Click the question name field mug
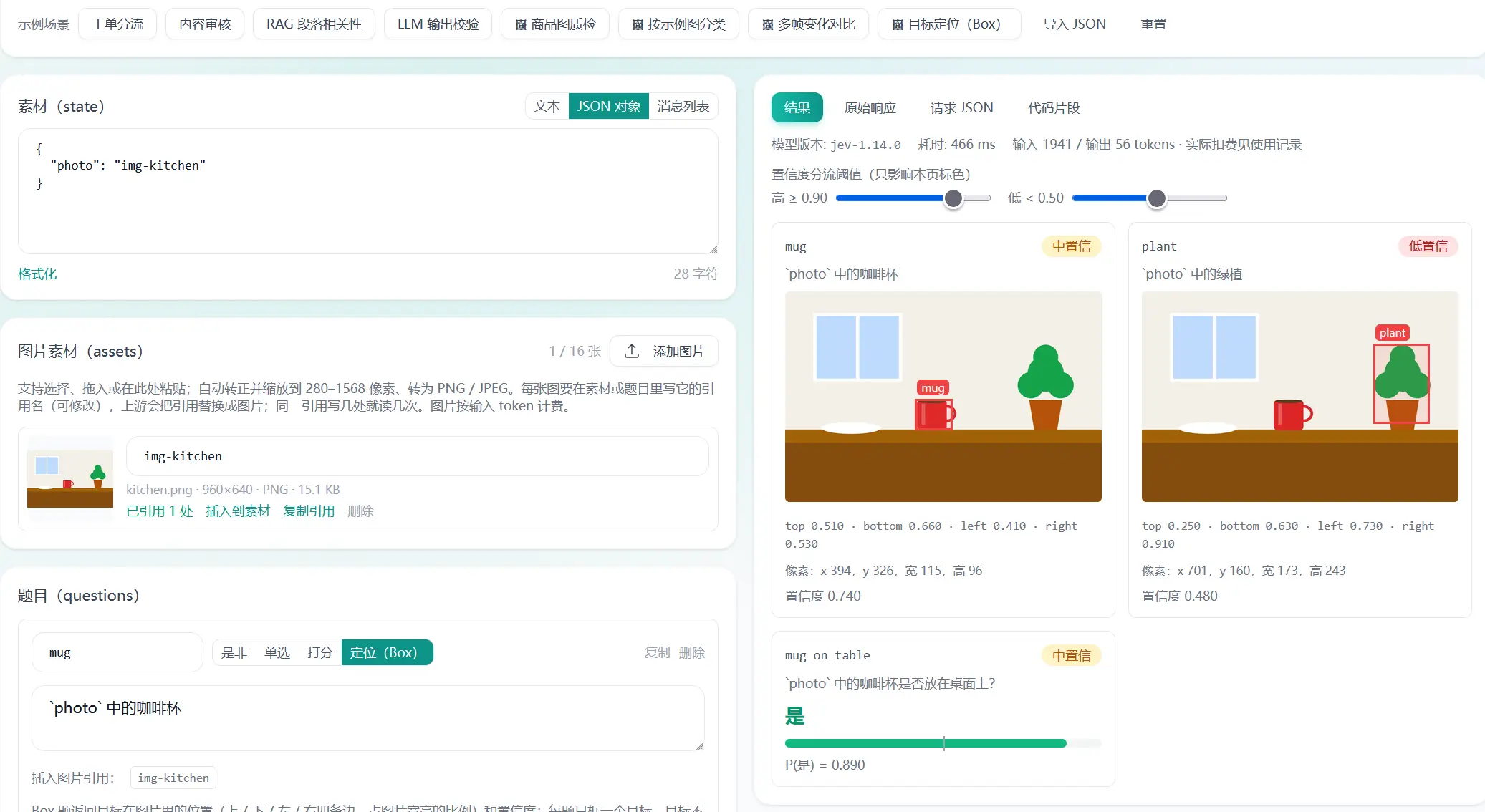This screenshot has width=1485, height=812. pos(117,652)
